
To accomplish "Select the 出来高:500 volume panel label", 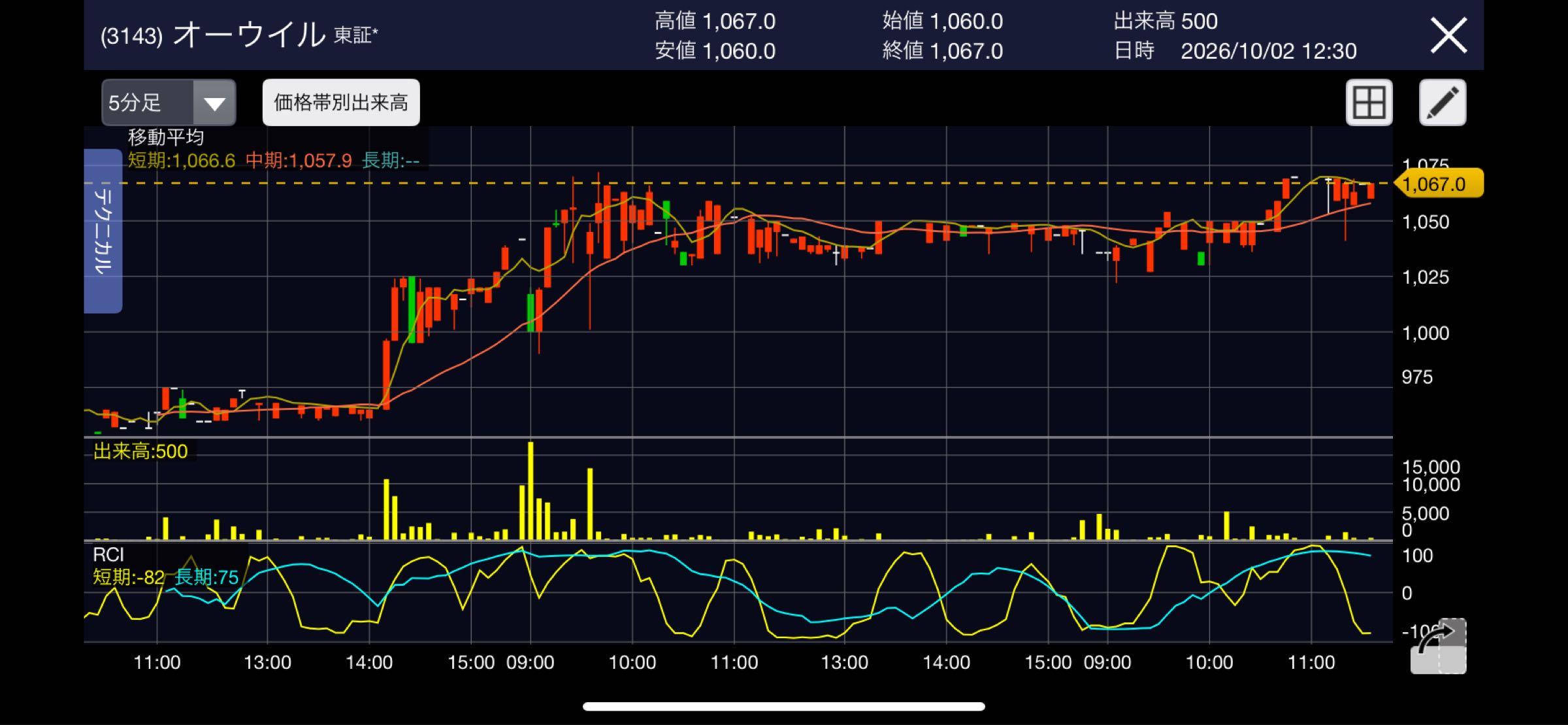I will (140, 451).
